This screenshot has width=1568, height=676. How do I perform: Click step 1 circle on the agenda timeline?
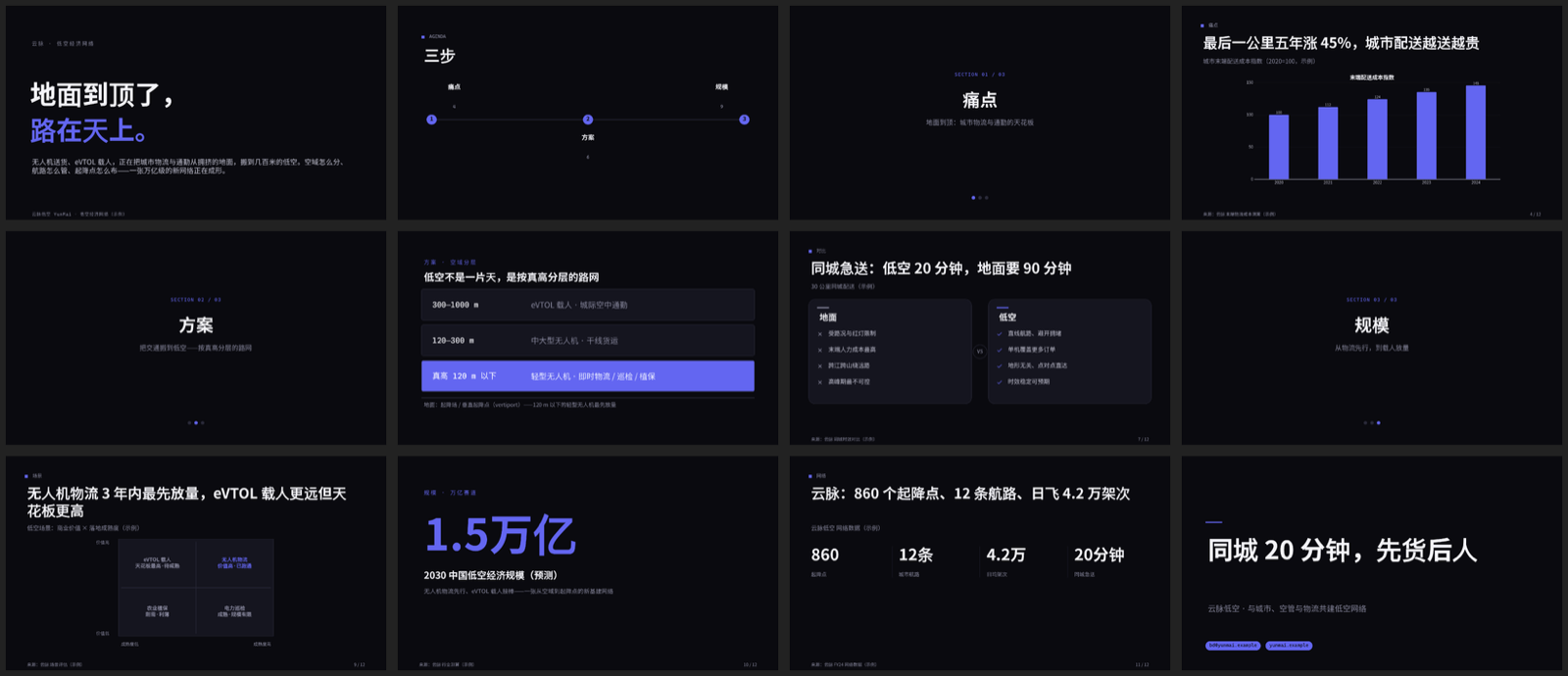(x=431, y=120)
